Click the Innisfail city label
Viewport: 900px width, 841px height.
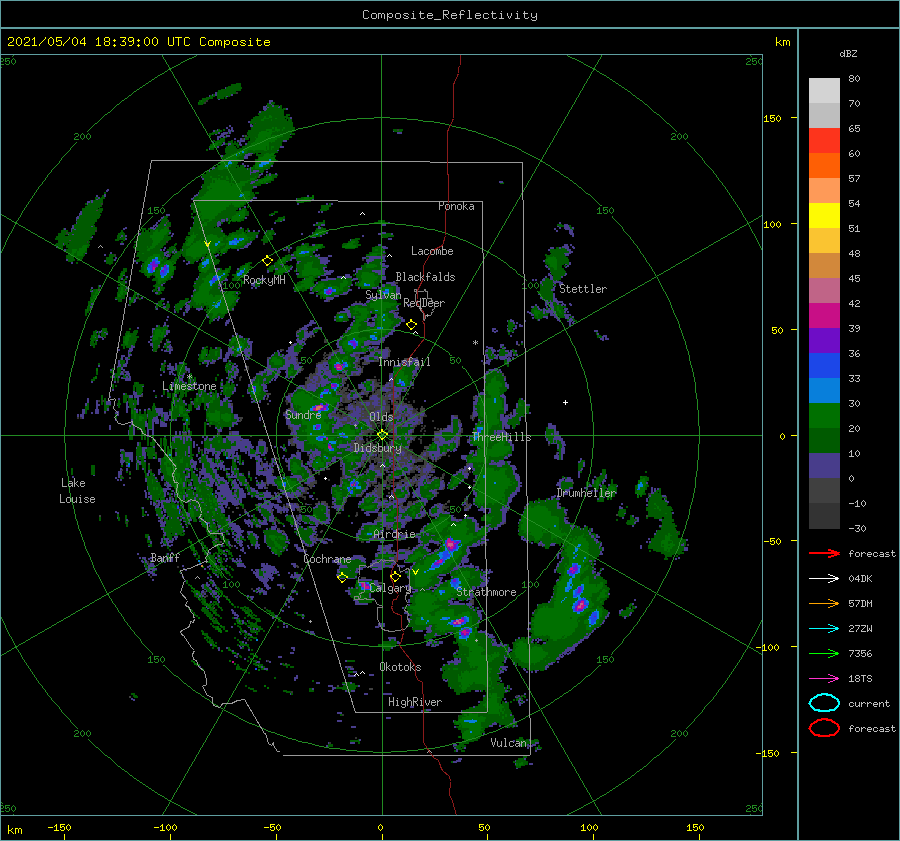point(404,362)
